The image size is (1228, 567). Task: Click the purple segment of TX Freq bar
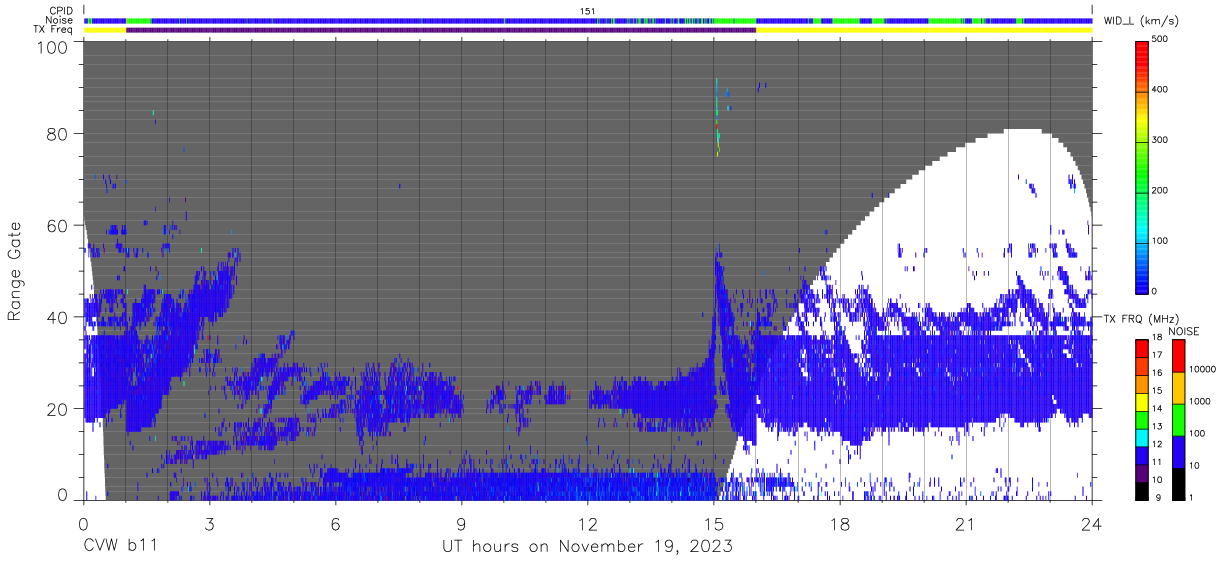(x=441, y=30)
